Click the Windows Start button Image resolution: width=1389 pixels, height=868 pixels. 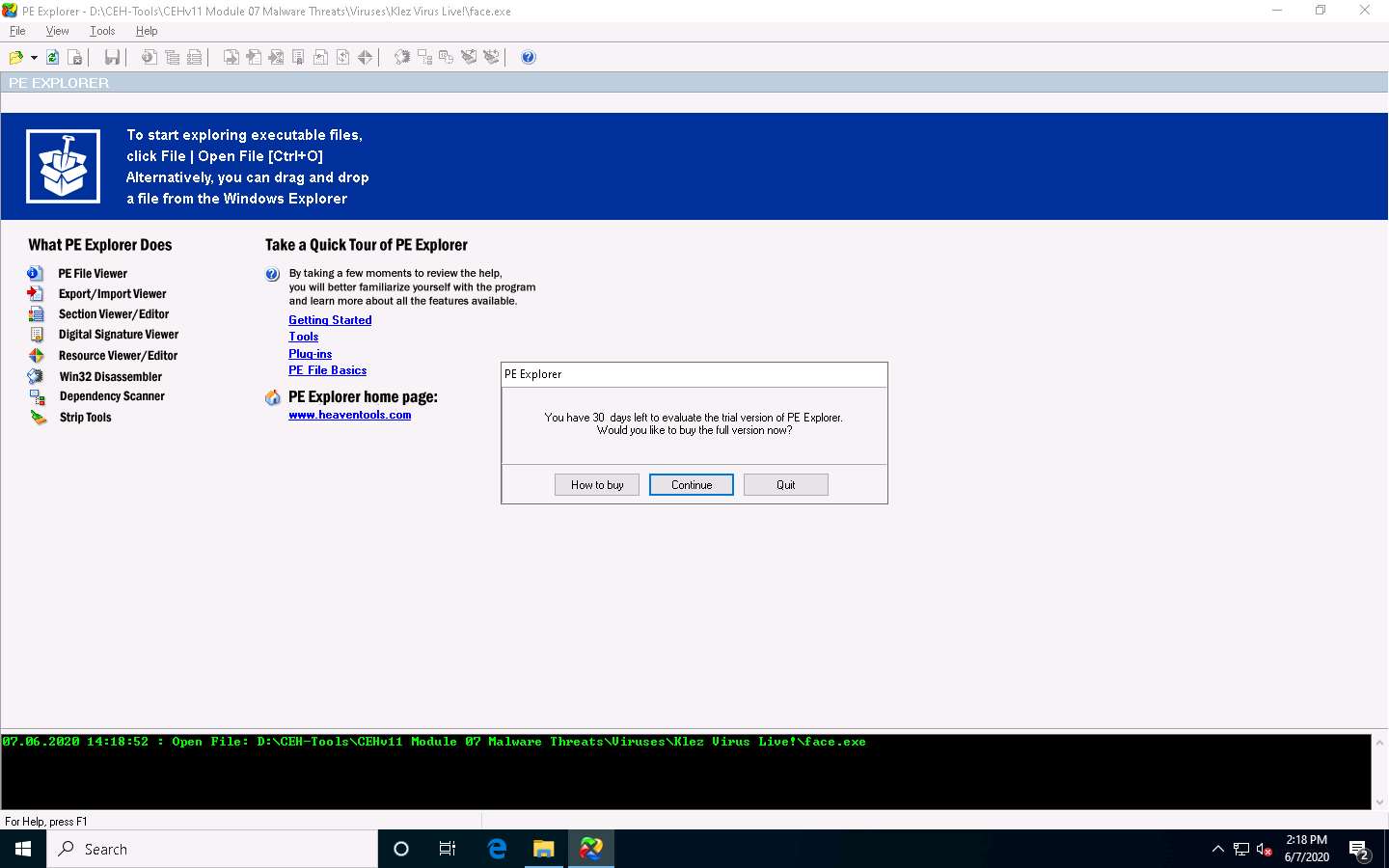click(23, 849)
